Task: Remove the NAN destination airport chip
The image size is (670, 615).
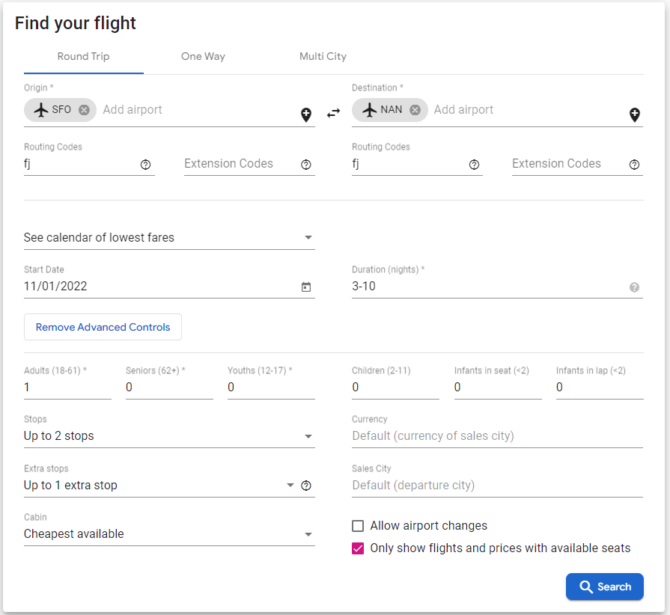Action: 415,110
